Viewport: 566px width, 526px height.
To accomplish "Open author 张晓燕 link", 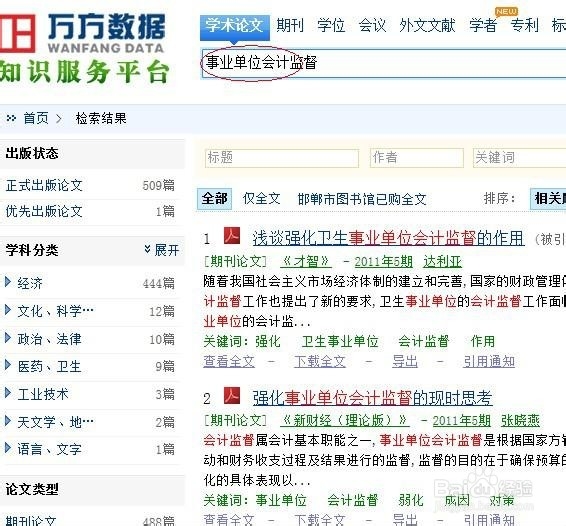I will click(520, 421).
